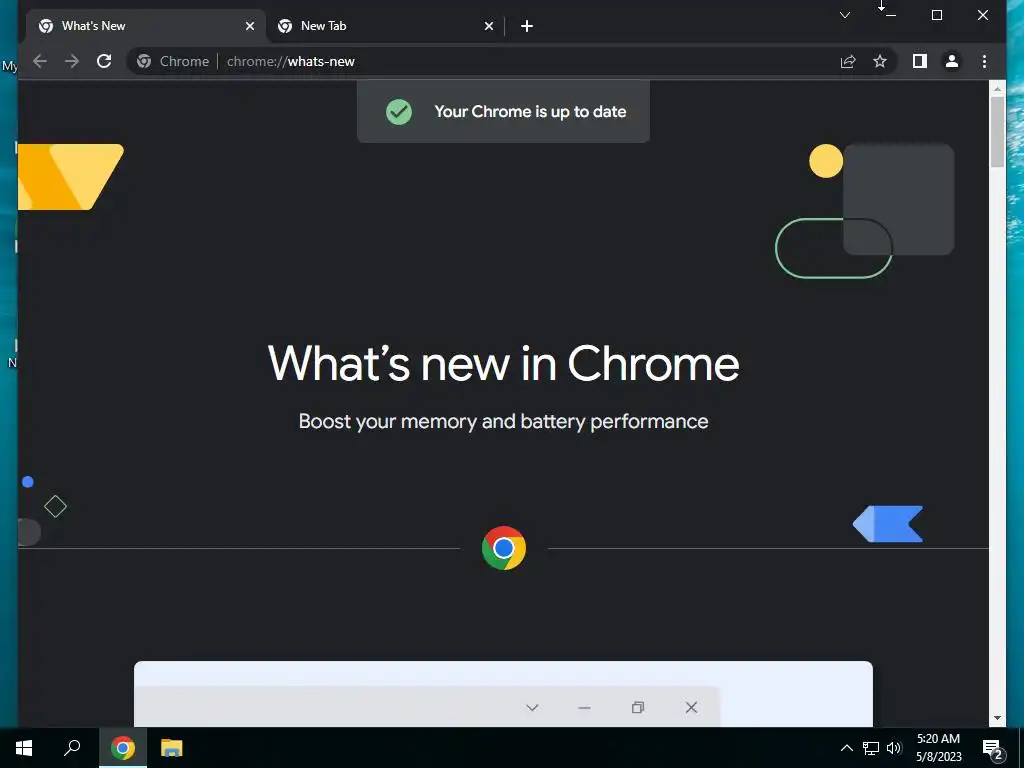Screen dimensions: 1024x768
Task: Click 'What's new in Chrome' heading
Action: coord(504,363)
